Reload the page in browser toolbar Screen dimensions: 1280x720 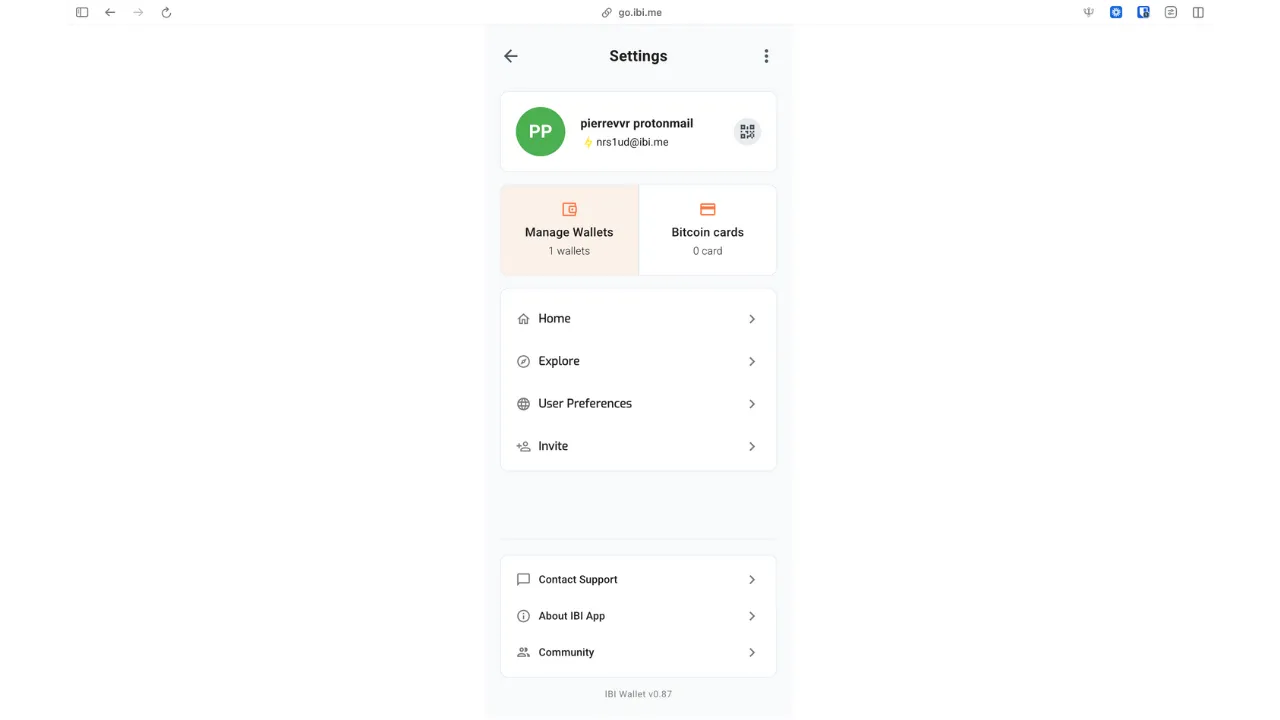[x=166, y=12]
